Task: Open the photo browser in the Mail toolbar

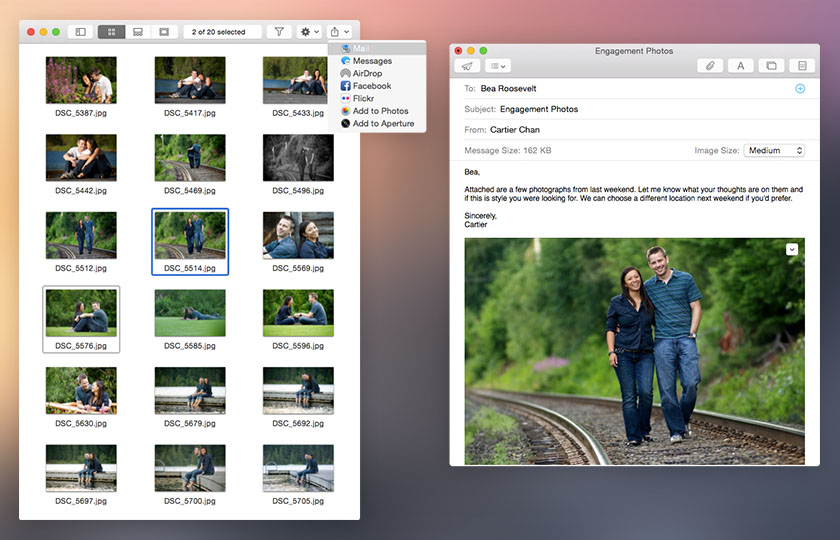Action: (x=771, y=66)
